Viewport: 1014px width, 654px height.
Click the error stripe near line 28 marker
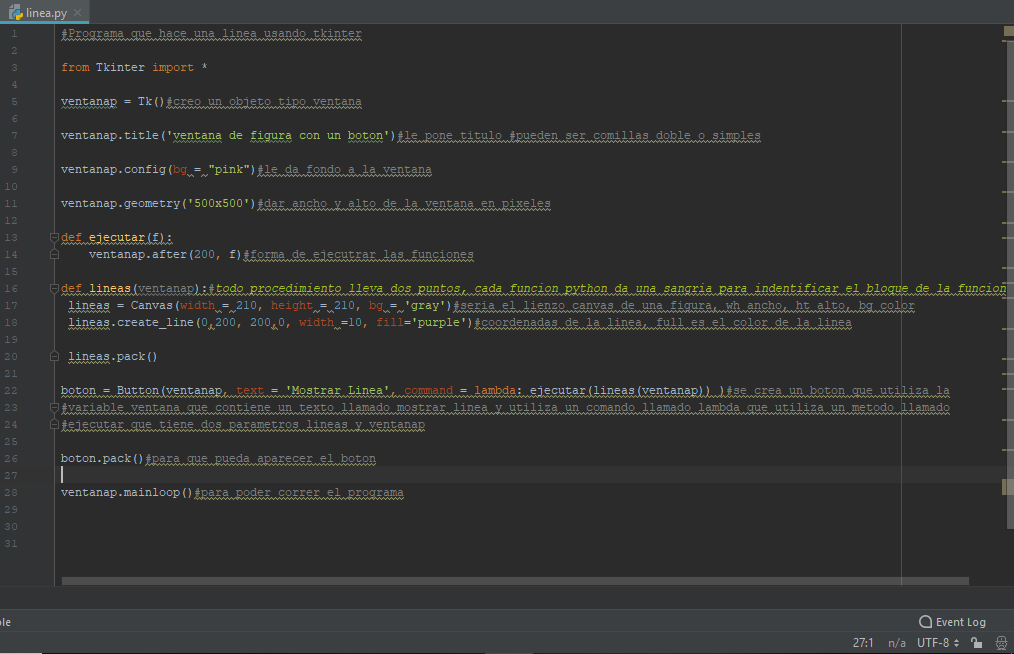tap(1003, 487)
